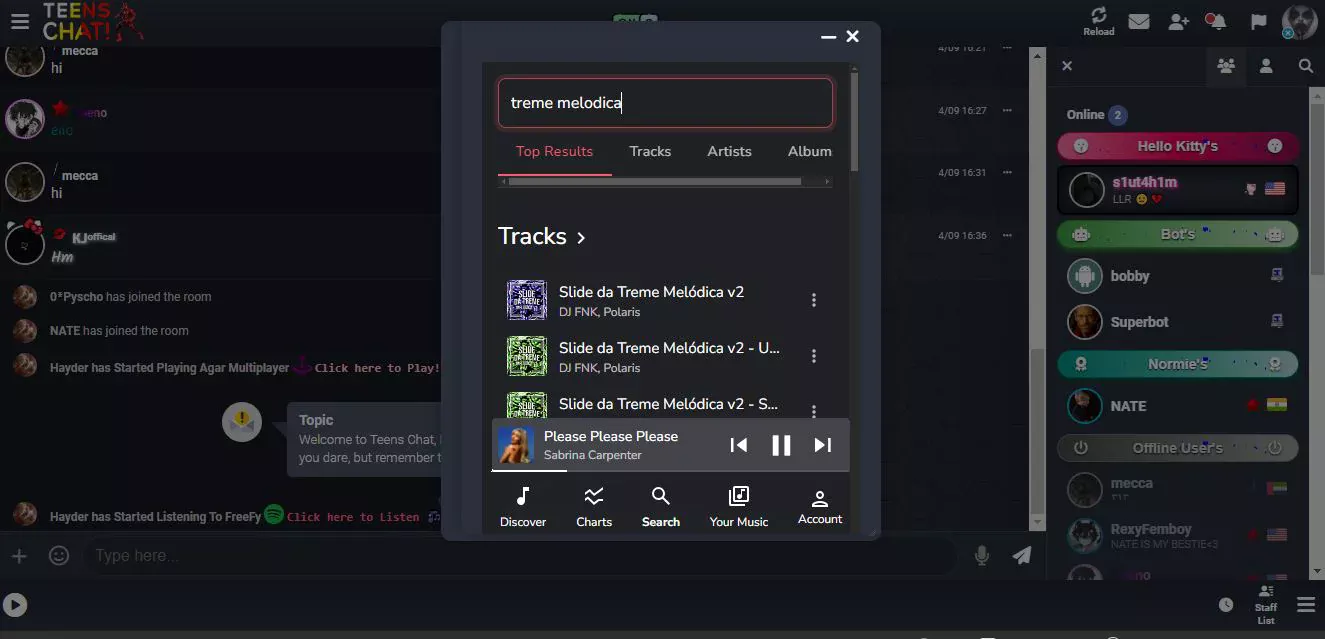Viewport: 1325px width, 639px height.
Task: Open the hamburger menu beside the Teens Chat logo
Action: coord(20,21)
